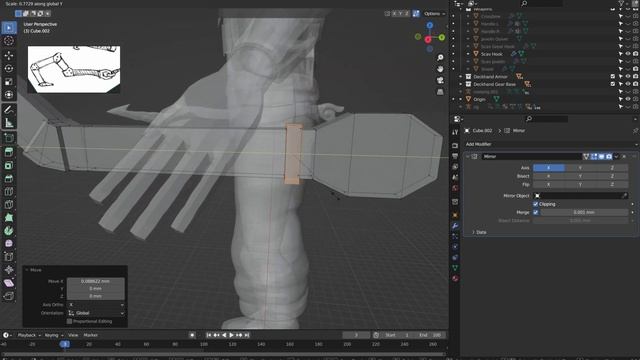Open Axis Ortho dropdown
This screenshot has height=360, width=640.
coord(96,305)
